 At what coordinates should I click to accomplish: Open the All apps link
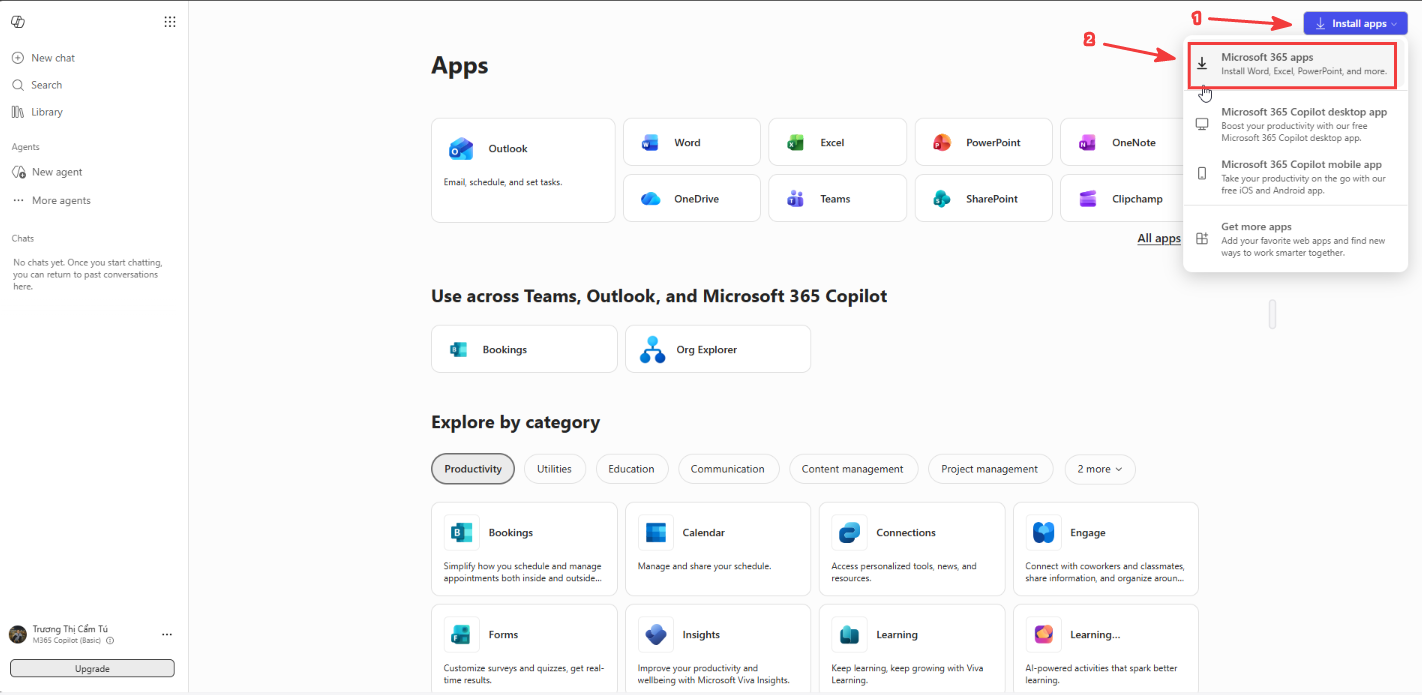(1159, 238)
